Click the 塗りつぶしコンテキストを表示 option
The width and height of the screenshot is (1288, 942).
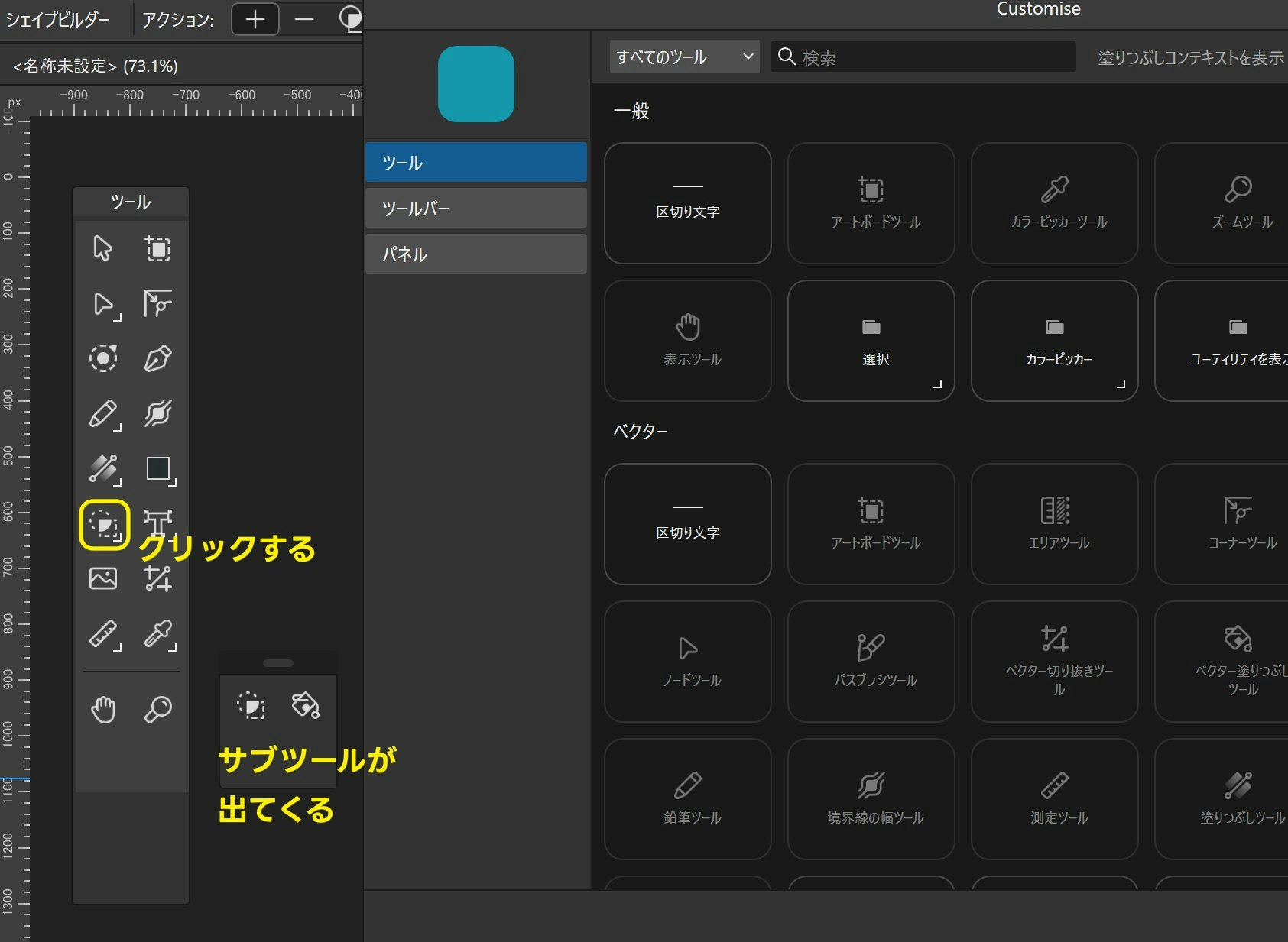1191,57
